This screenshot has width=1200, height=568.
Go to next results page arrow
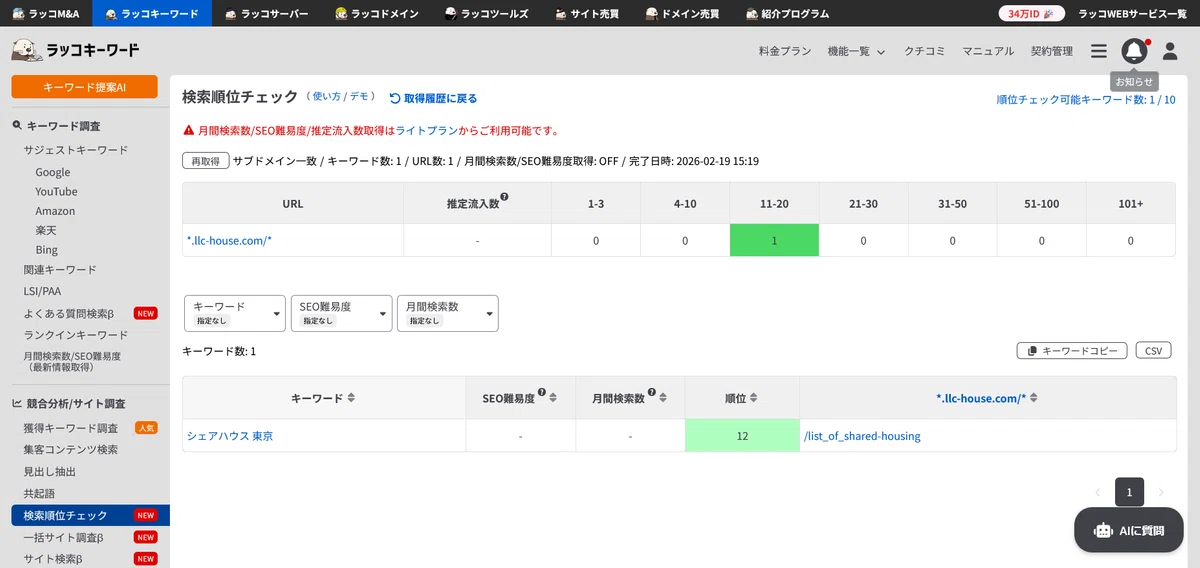click(x=1161, y=492)
